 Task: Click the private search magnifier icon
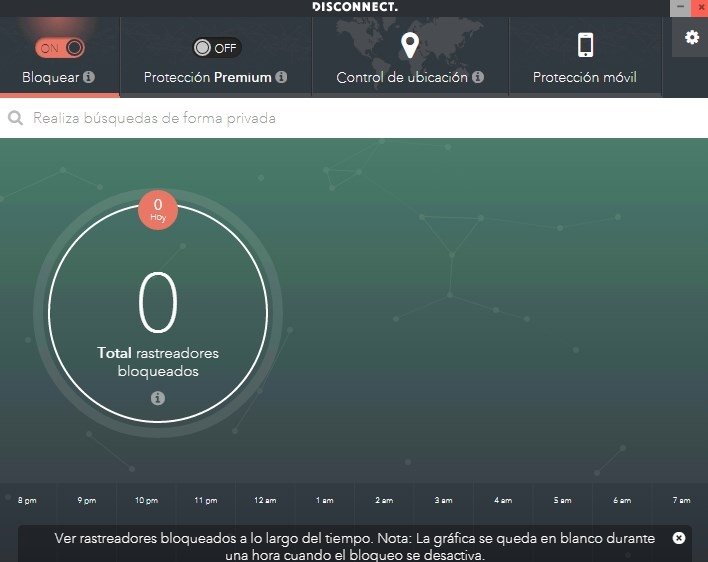15,118
